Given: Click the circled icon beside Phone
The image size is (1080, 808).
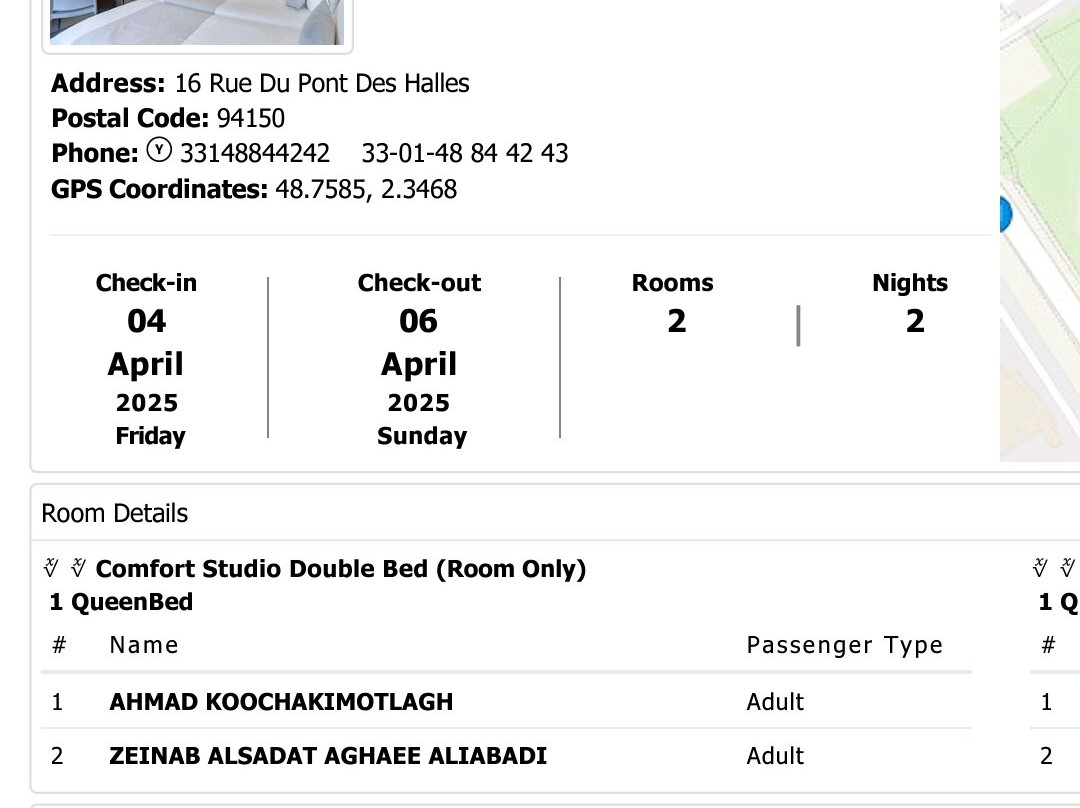Looking at the screenshot, I should click(159, 151).
